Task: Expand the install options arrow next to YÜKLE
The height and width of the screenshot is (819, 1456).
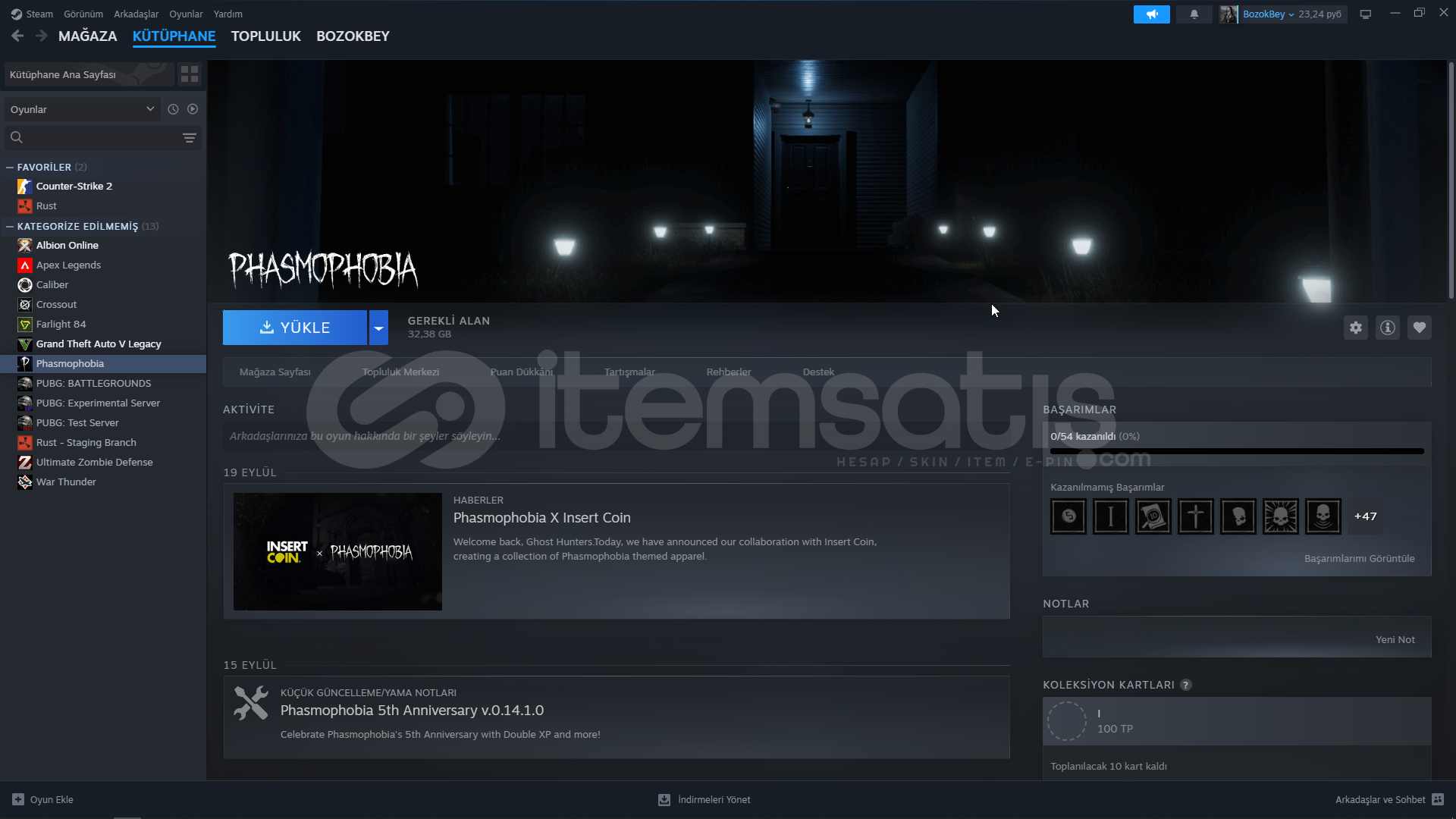Action: click(x=378, y=328)
